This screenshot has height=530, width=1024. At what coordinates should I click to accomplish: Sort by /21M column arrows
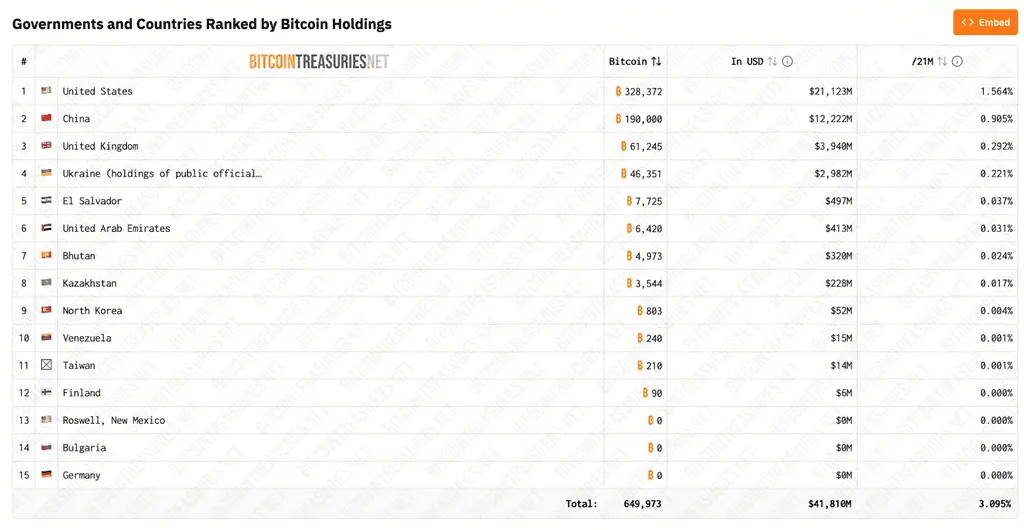942,61
